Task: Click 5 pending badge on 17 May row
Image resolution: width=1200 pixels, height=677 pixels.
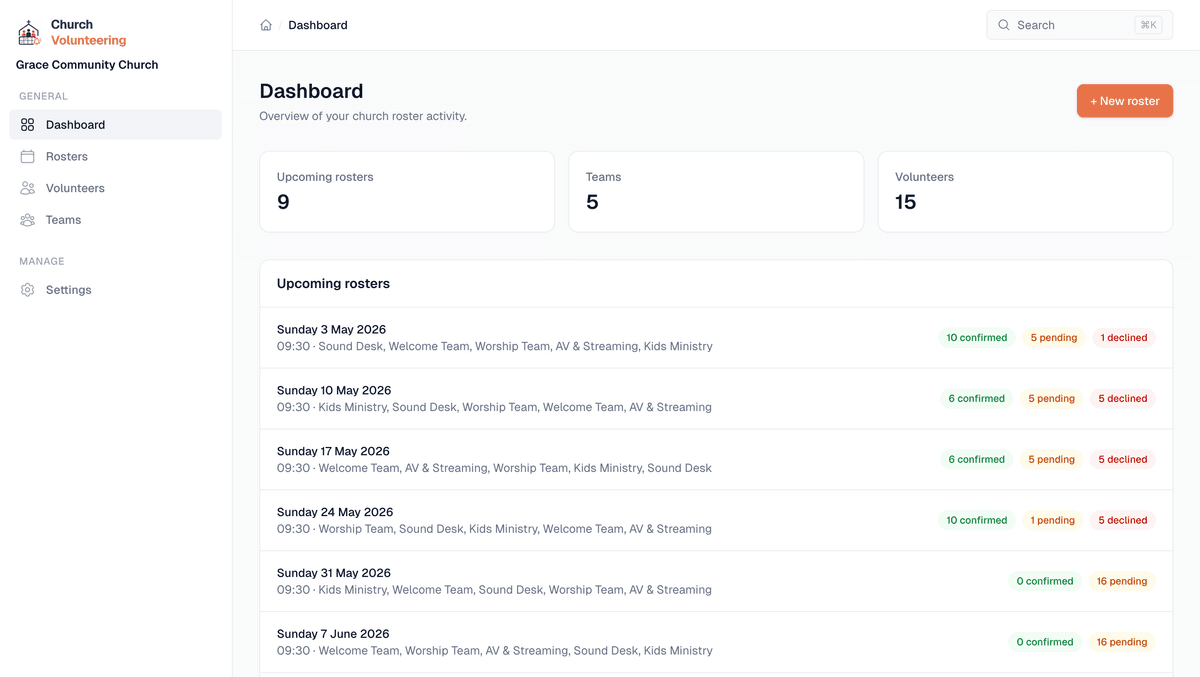Action: [1052, 460]
